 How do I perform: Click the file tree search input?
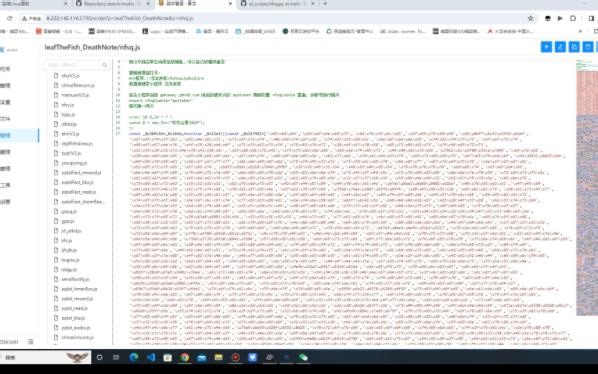72,65
